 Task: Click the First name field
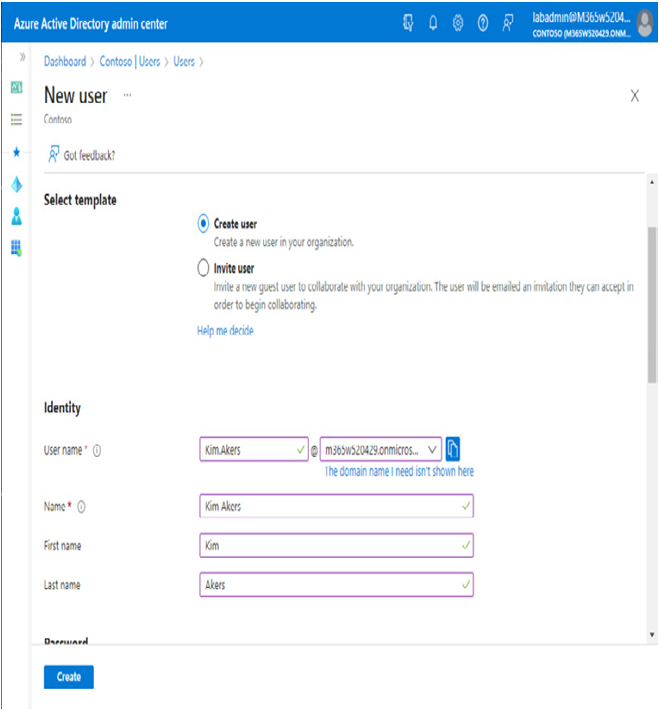[x=337, y=545]
